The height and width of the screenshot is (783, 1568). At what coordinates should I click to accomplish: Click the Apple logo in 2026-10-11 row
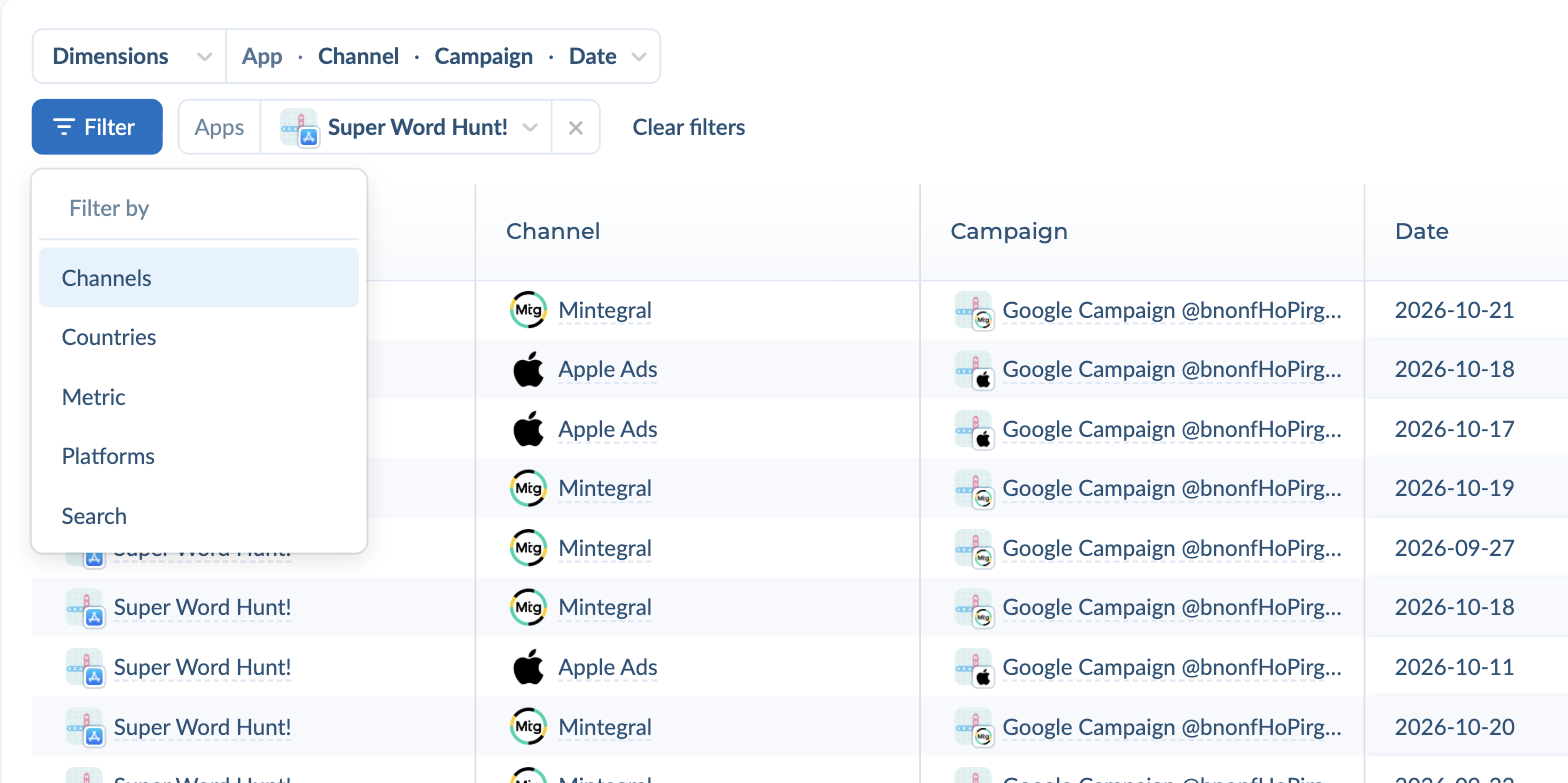click(528, 667)
